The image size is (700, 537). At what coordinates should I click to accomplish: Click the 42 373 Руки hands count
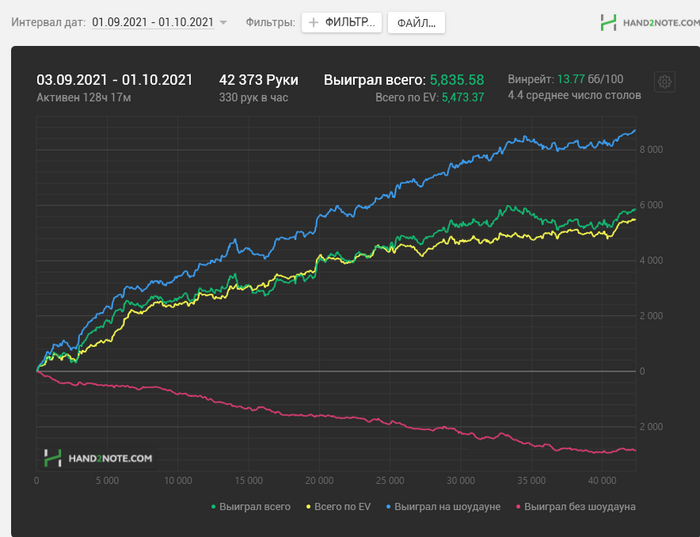click(x=258, y=80)
